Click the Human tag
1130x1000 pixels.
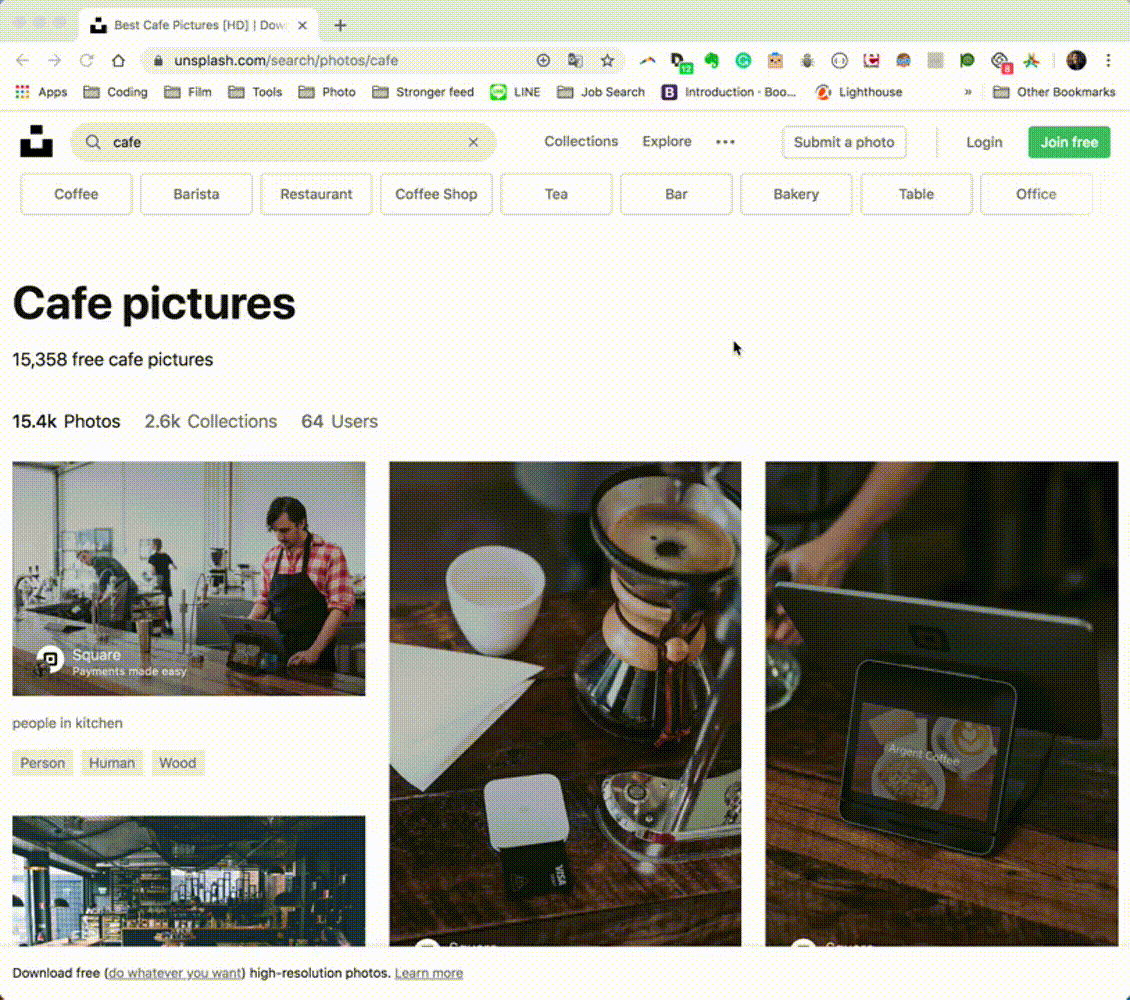pos(112,763)
